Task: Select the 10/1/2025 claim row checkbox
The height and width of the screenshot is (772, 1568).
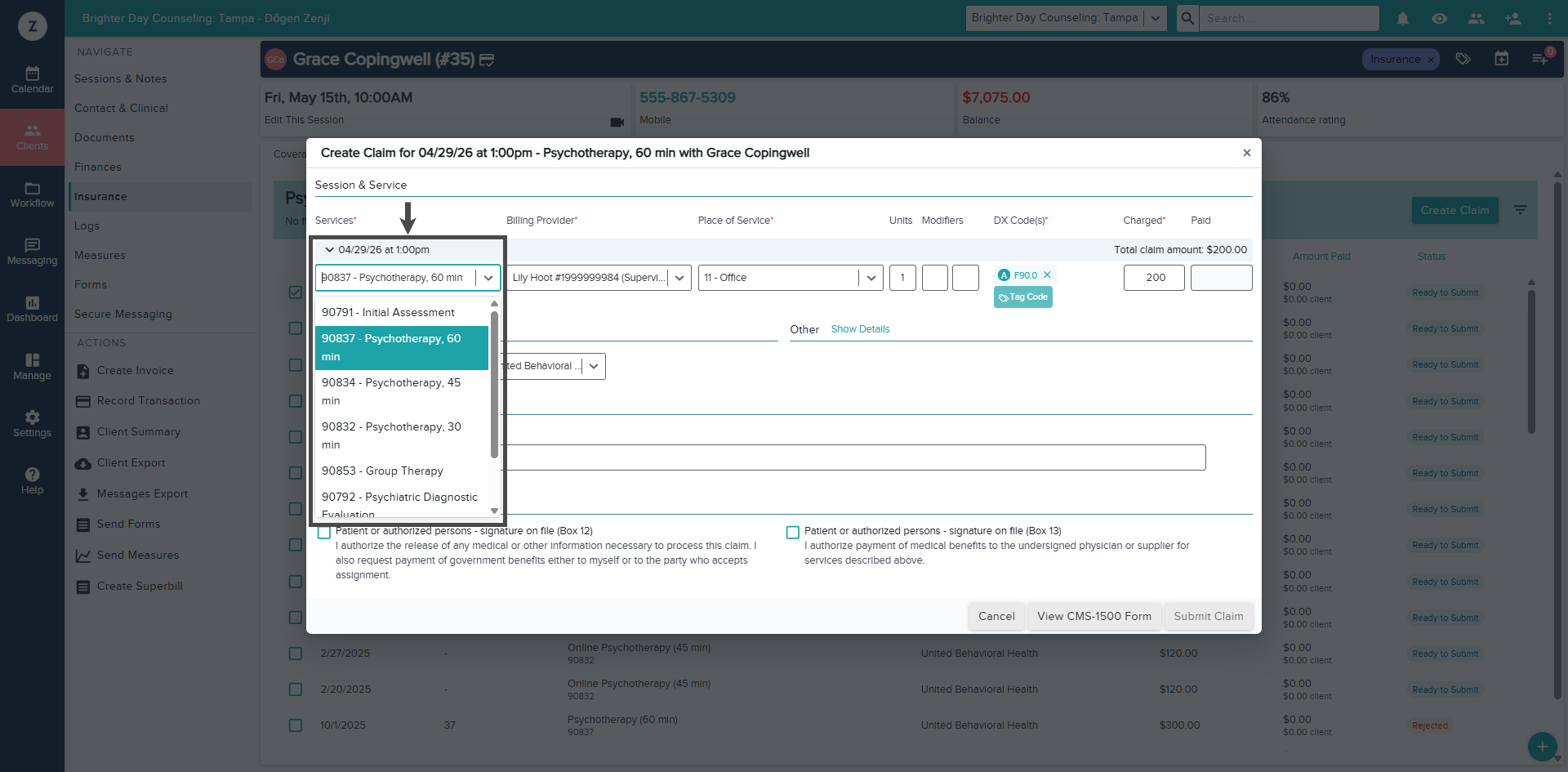Action: point(296,725)
